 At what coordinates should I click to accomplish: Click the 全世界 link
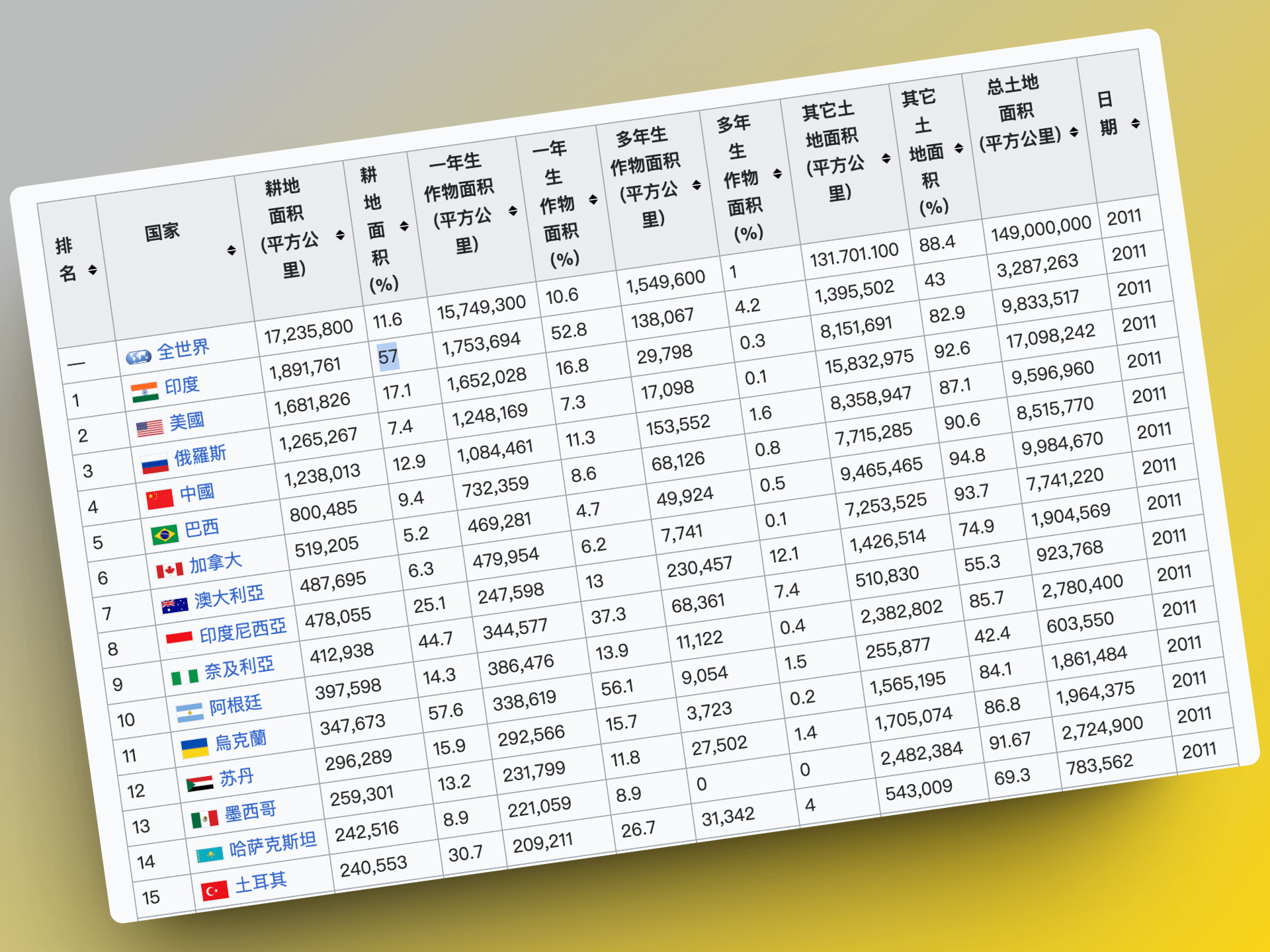pos(183,350)
